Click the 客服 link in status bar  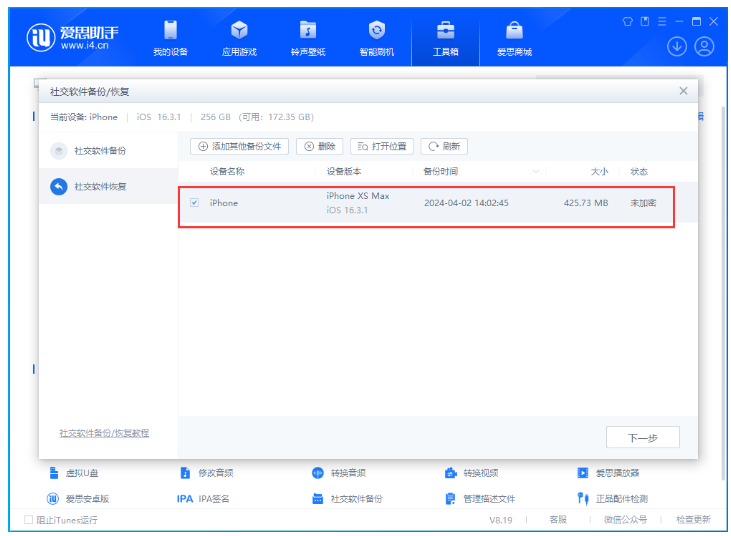click(558, 520)
